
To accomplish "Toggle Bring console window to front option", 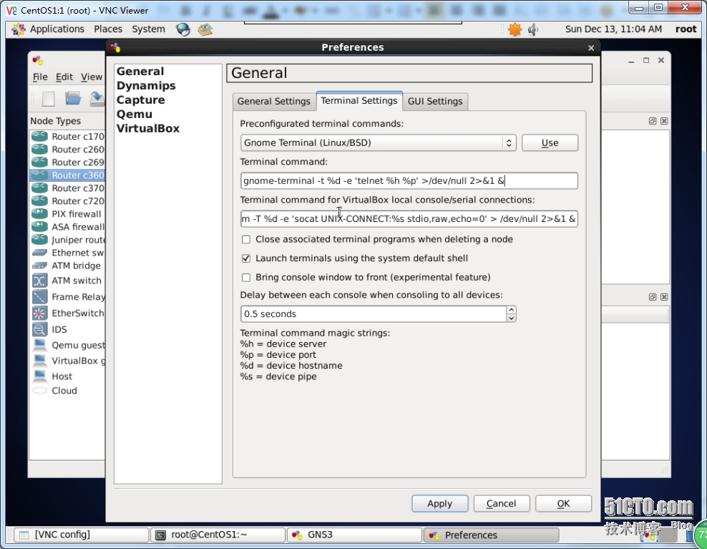I will pyautogui.click(x=246, y=277).
